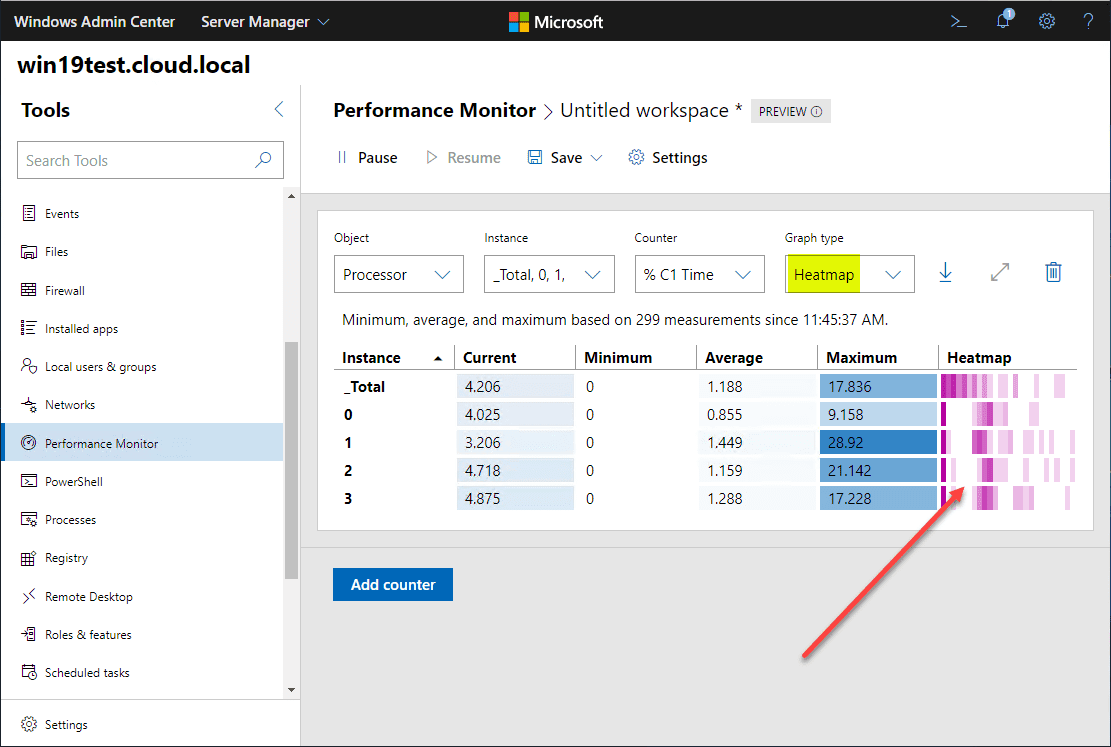Open the Instance dropdown
Screen dimensions: 1111x747
[x=548, y=274]
